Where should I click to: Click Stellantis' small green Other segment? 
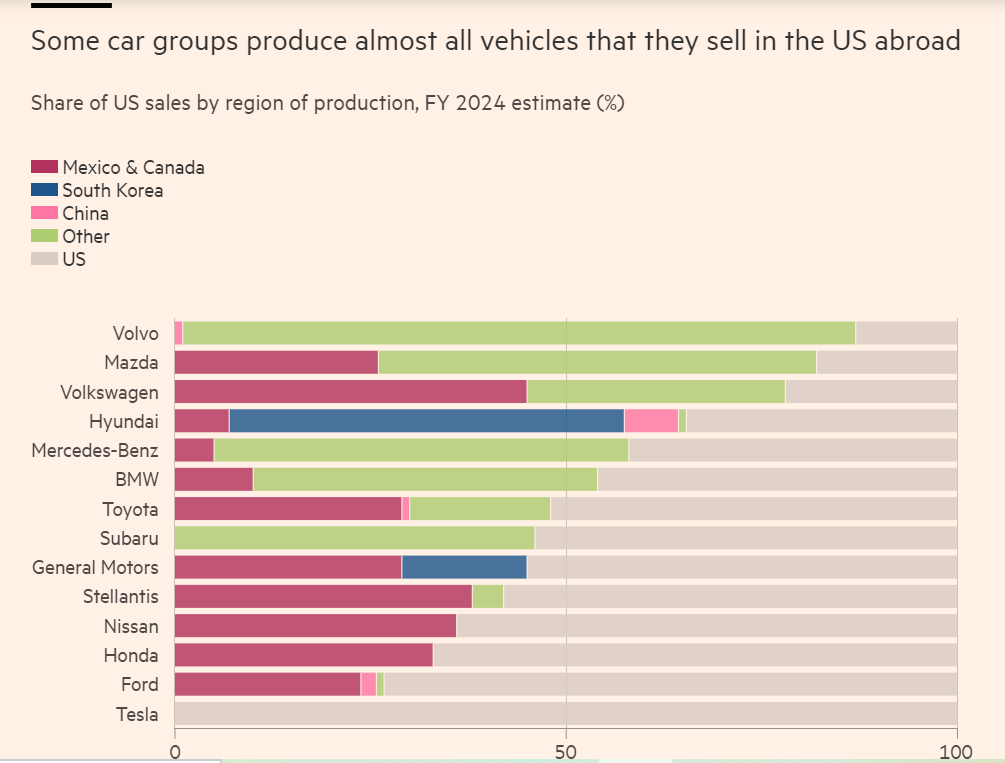point(488,597)
